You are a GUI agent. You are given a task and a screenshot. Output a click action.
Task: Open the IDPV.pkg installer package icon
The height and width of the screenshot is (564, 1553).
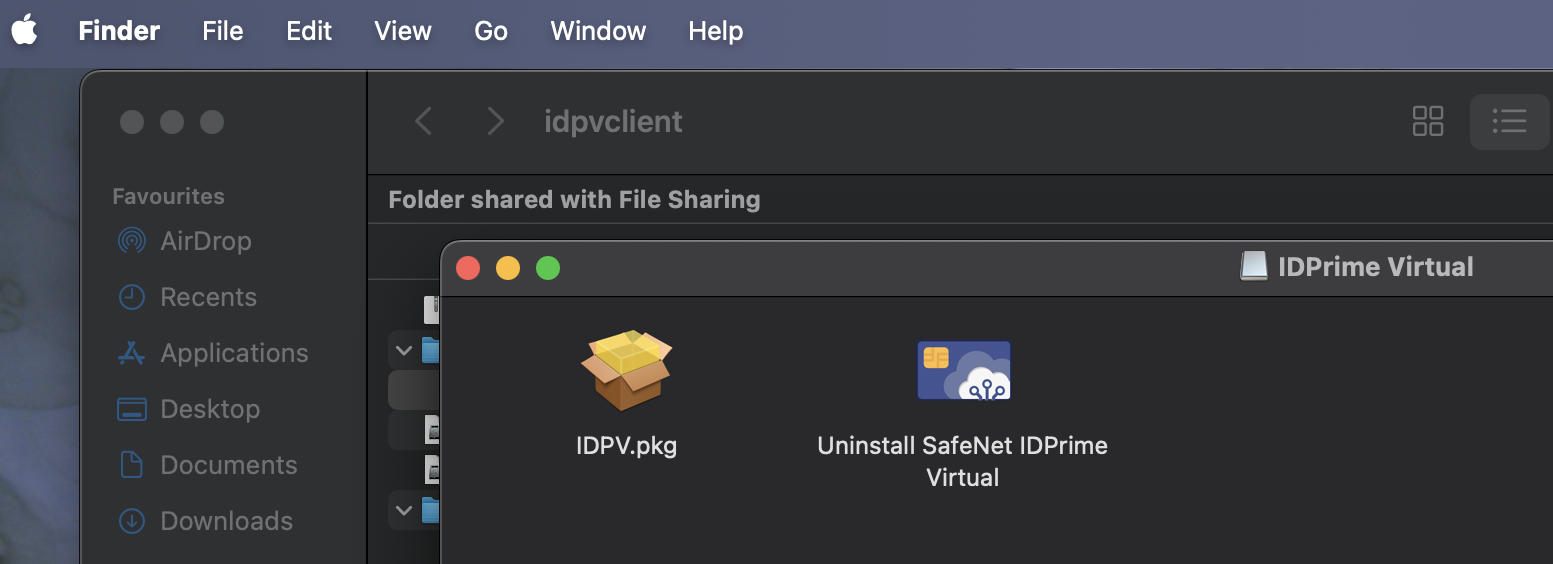tap(627, 370)
